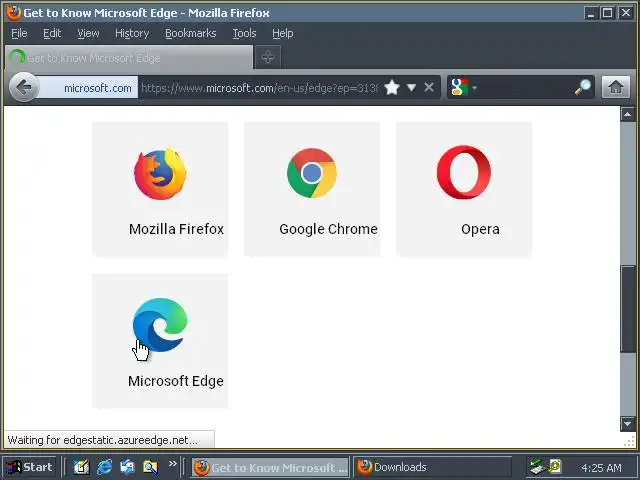Open the File menu
Screen dimensions: 640x480
pyautogui.click(x=19, y=33)
